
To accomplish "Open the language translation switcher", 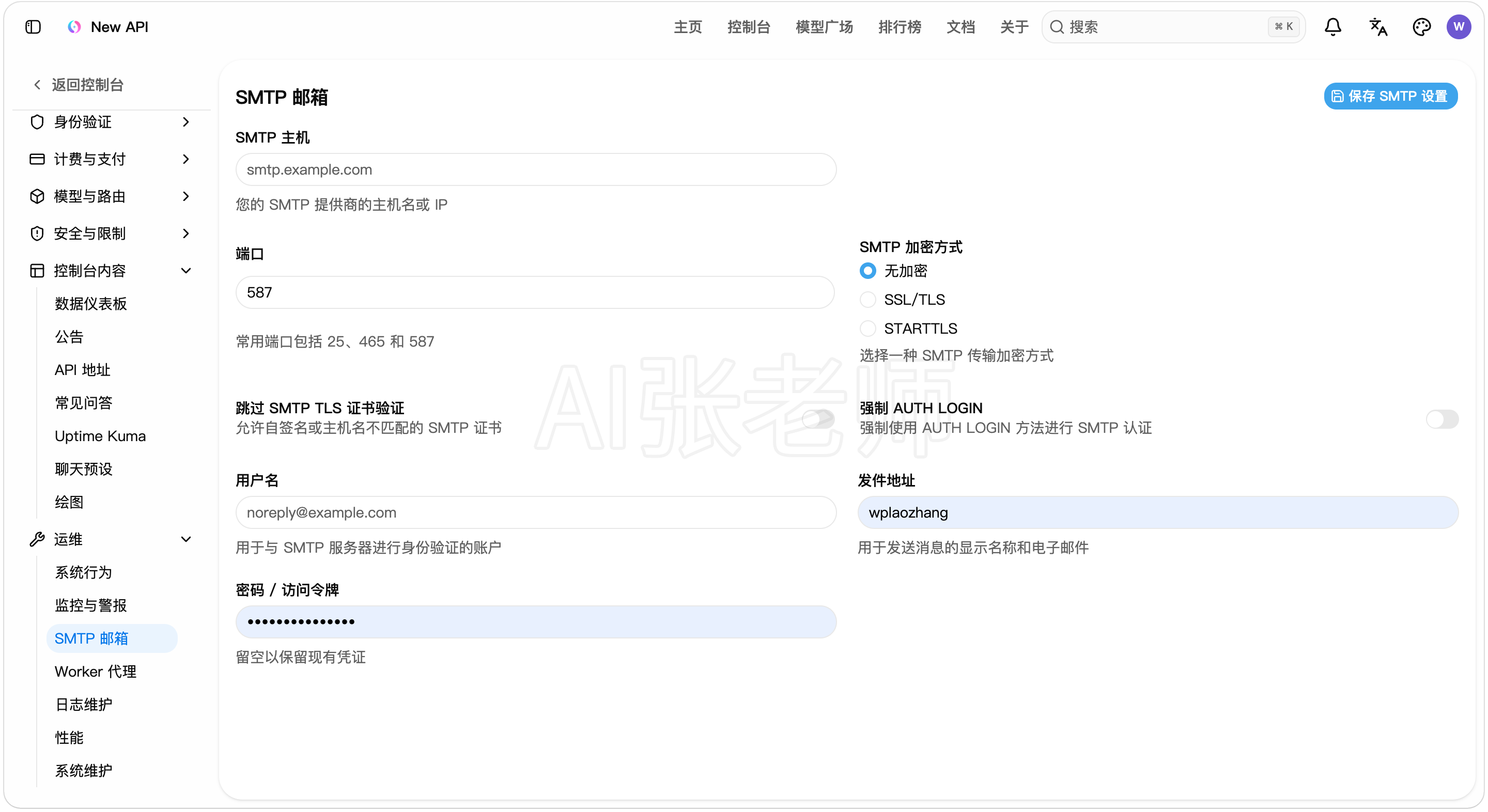I will pyautogui.click(x=1378, y=27).
